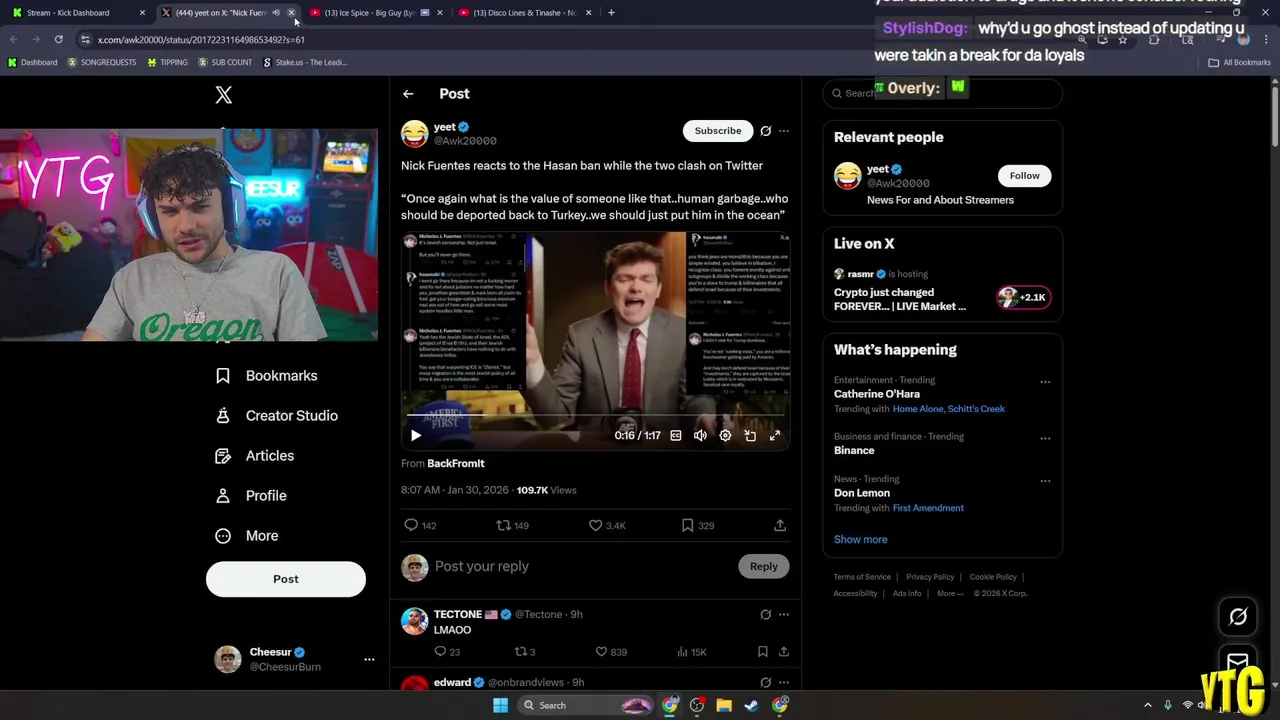The height and width of the screenshot is (720, 1280).
Task: Open the floating Grok button
Action: tap(1238, 617)
